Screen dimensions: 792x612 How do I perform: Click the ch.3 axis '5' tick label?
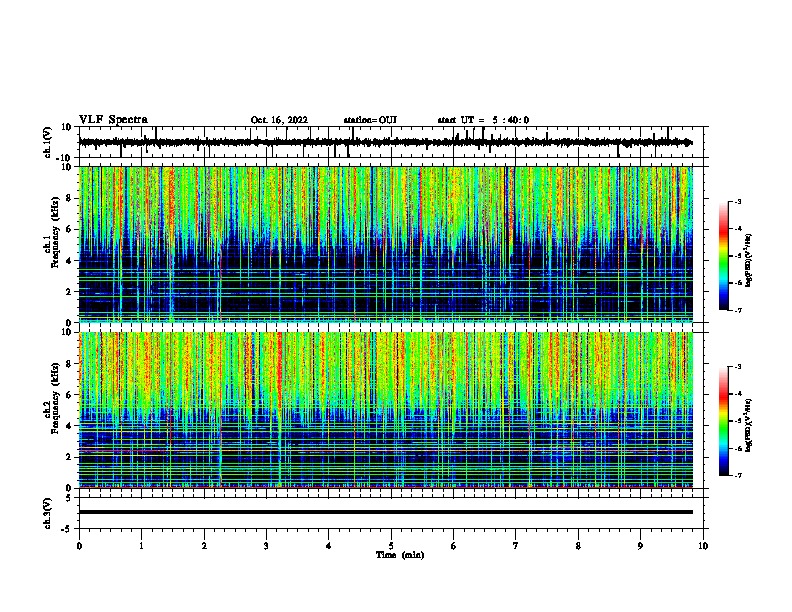pos(70,498)
